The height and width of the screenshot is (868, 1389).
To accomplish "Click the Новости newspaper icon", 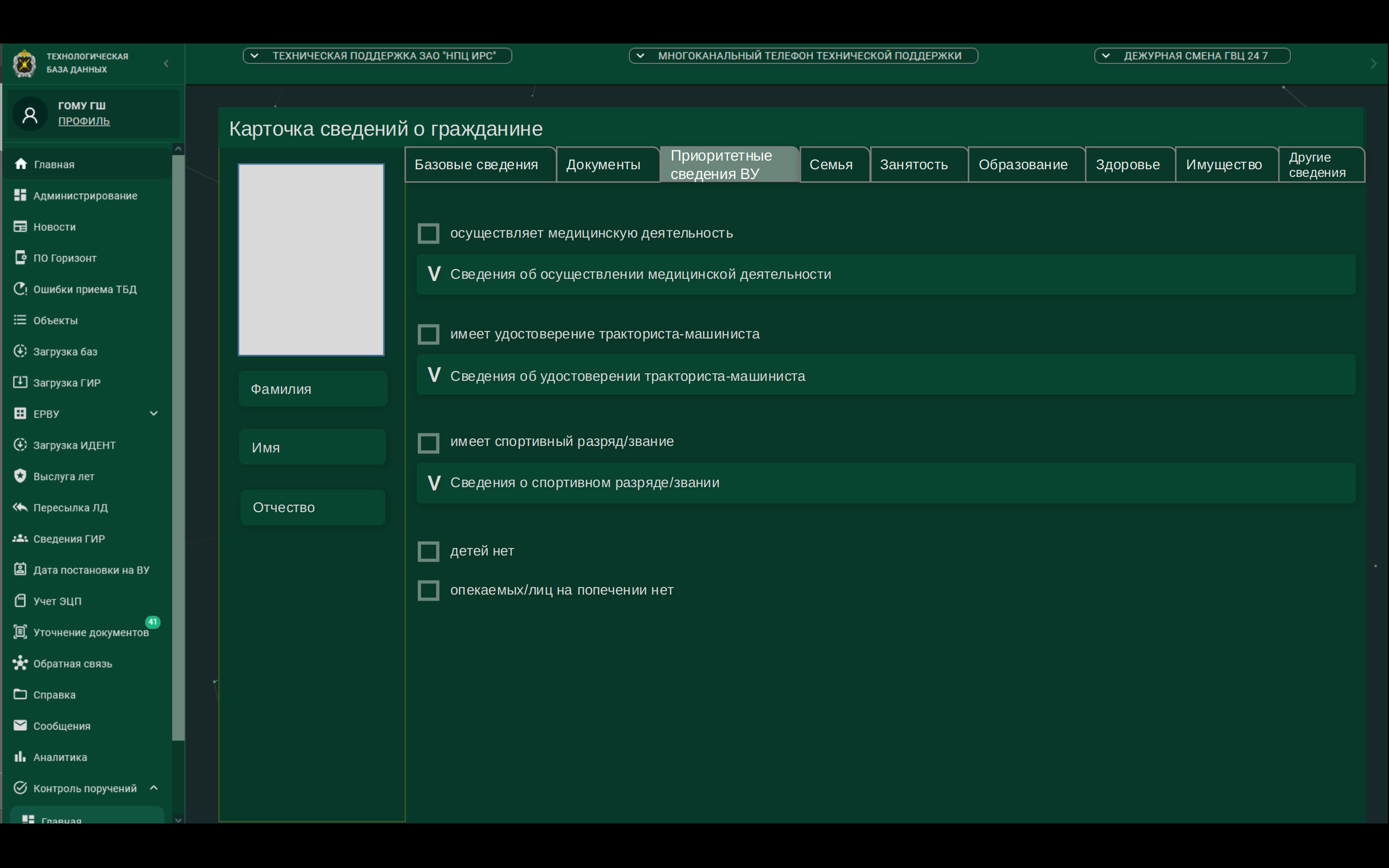I will (x=20, y=226).
